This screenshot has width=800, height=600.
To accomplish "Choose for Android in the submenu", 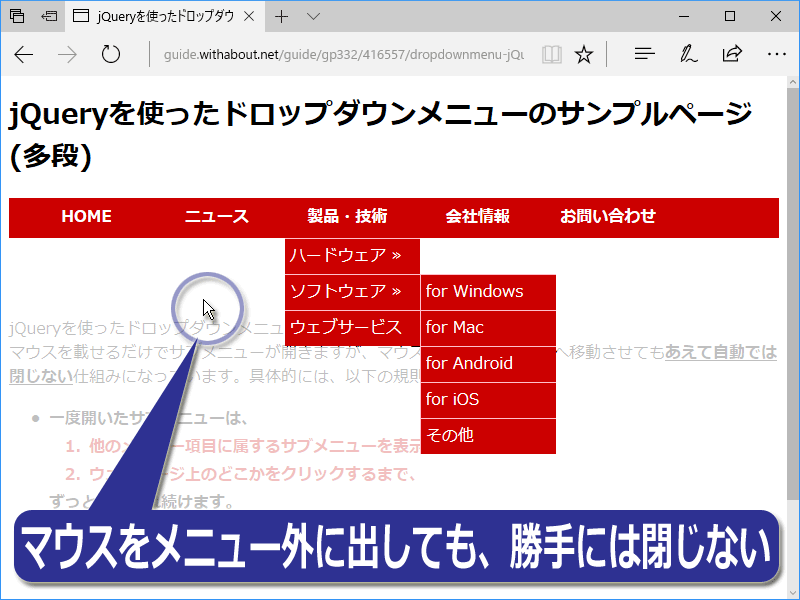I will tap(487, 364).
